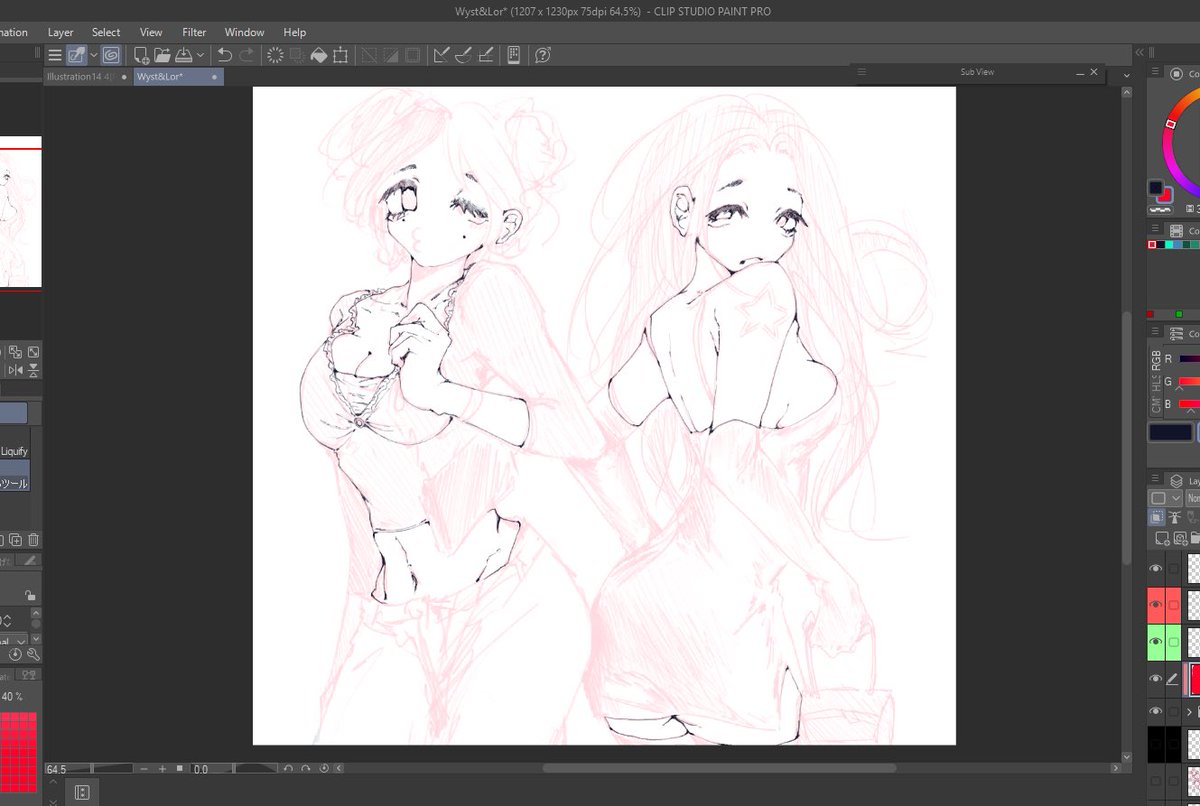
Task: Click the wrench sub tool detail icon
Action: click(33, 655)
